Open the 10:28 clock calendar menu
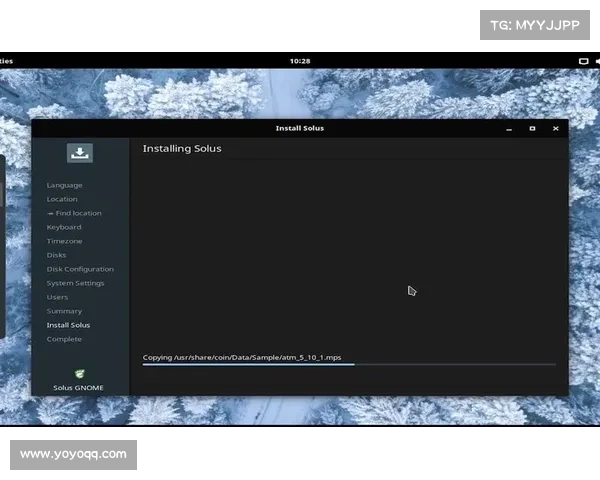The image size is (600, 480). tap(300, 61)
